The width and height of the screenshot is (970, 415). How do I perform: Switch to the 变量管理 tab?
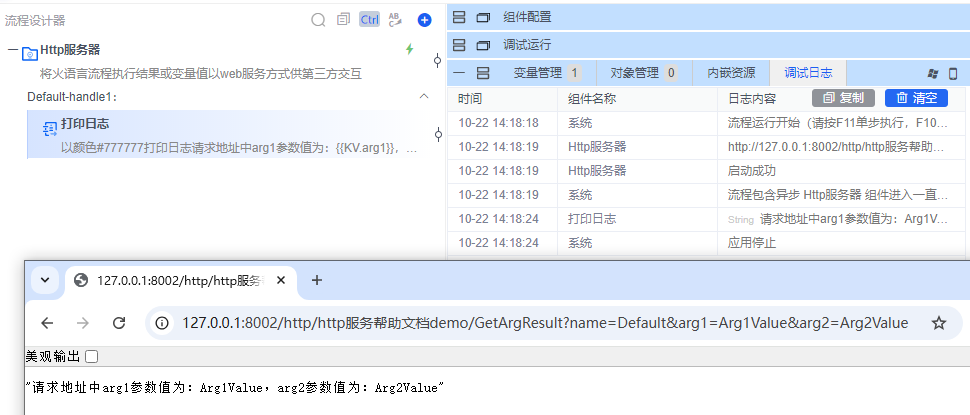(547, 73)
